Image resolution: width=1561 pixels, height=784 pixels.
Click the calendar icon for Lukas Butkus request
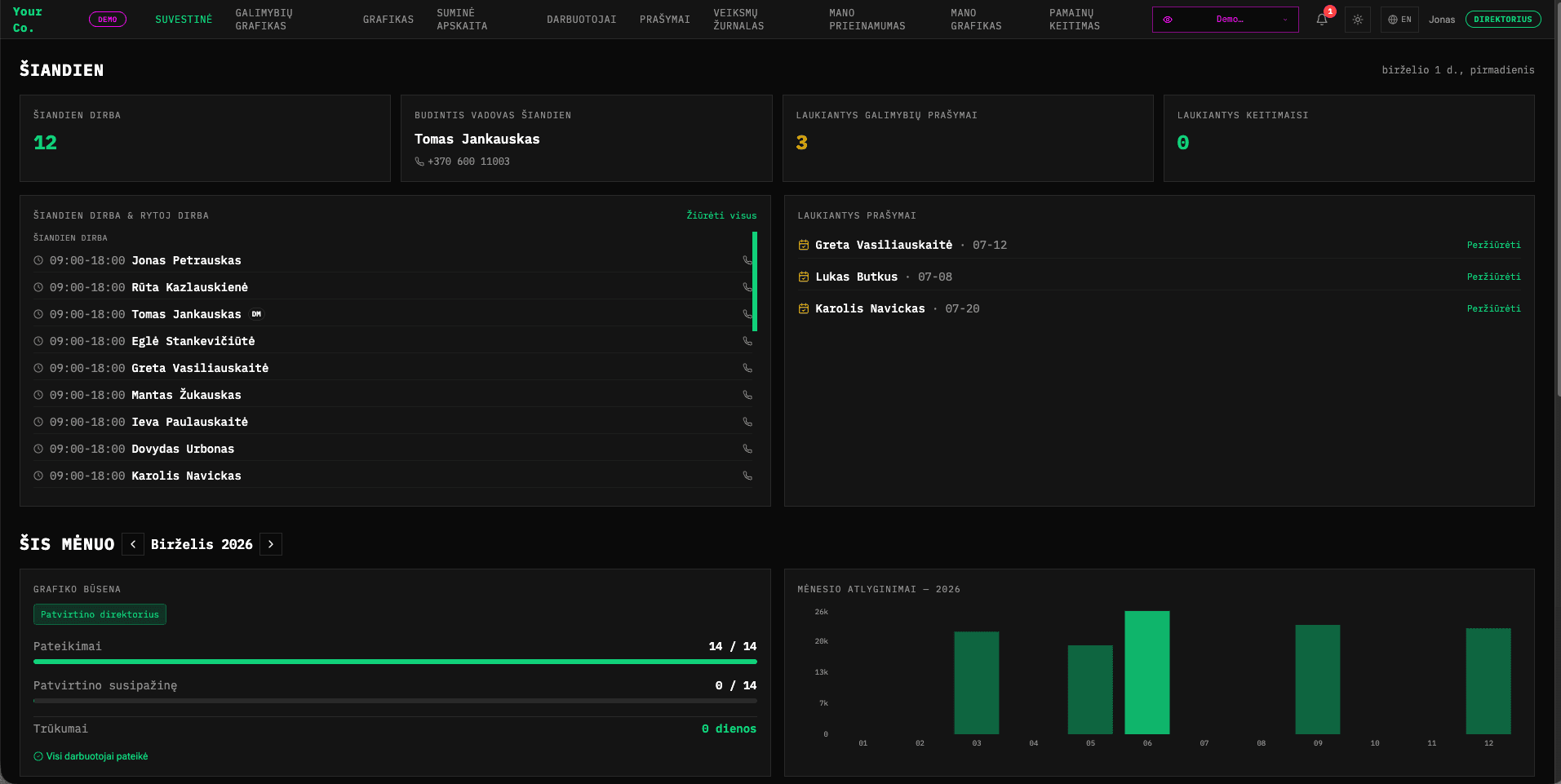point(804,277)
